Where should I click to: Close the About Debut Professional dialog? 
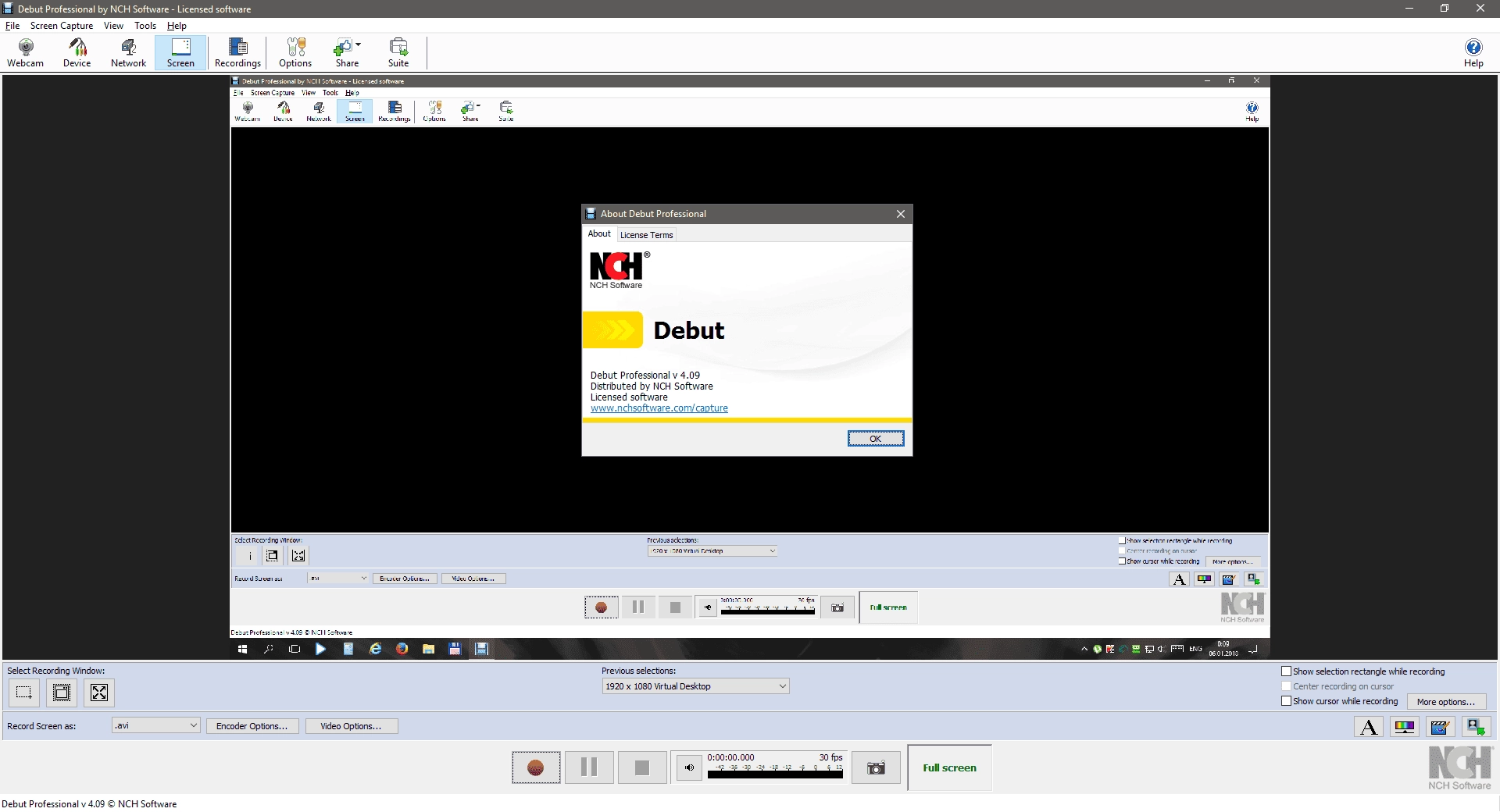coord(901,214)
